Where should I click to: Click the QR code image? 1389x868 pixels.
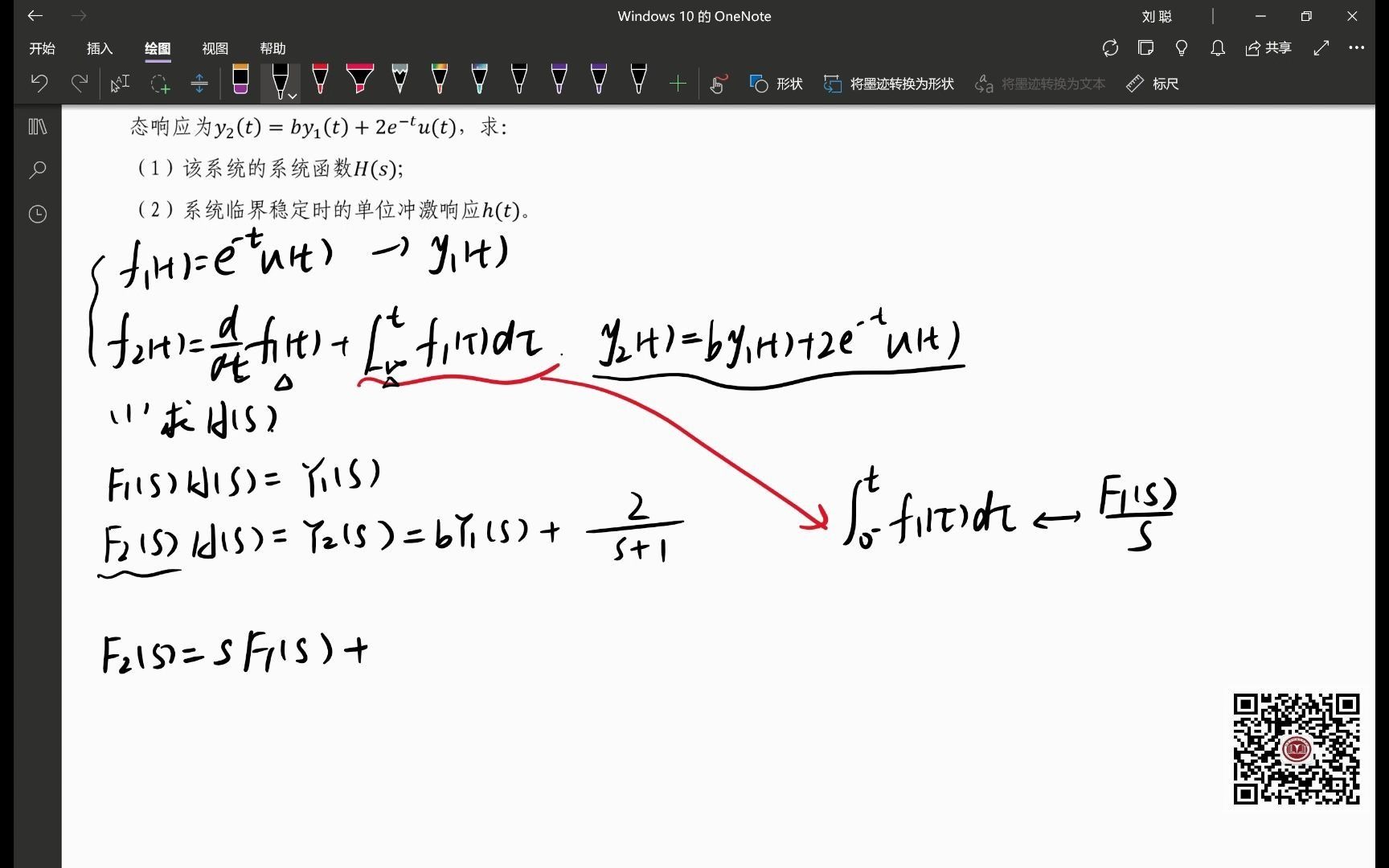1297,749
